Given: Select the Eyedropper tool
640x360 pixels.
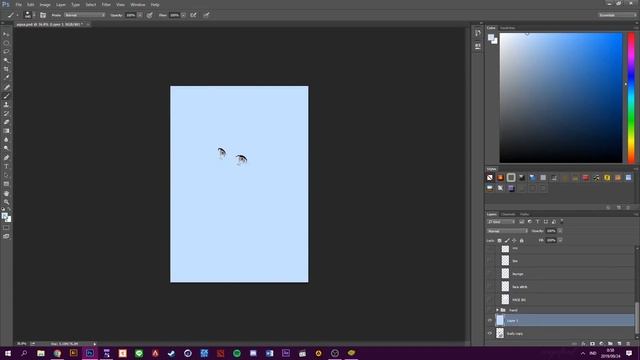Looking at the screenshot, I should click(6, 78).
